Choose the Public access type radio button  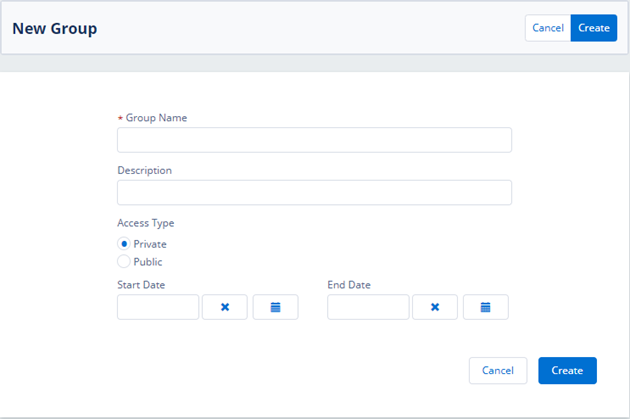(124, 262)
